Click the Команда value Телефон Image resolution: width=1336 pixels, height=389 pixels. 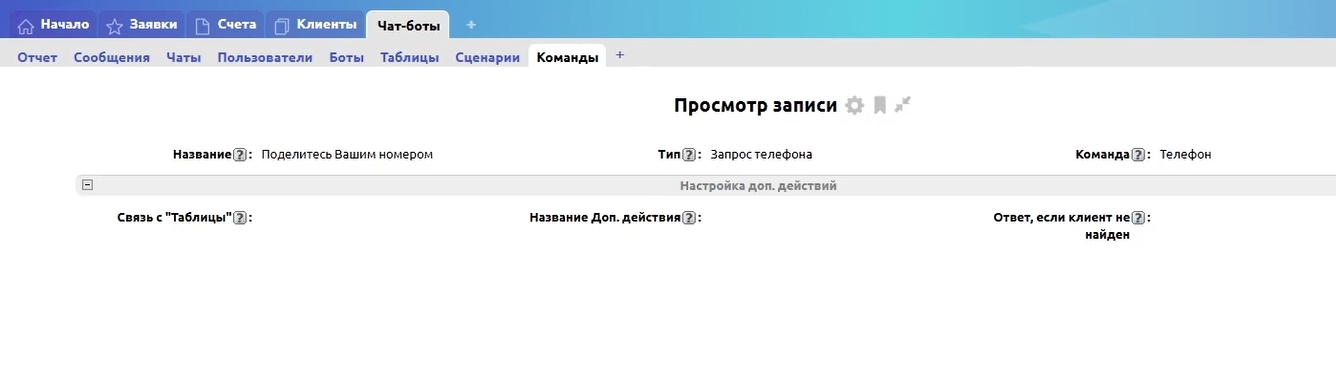[x=1185, y=155]
